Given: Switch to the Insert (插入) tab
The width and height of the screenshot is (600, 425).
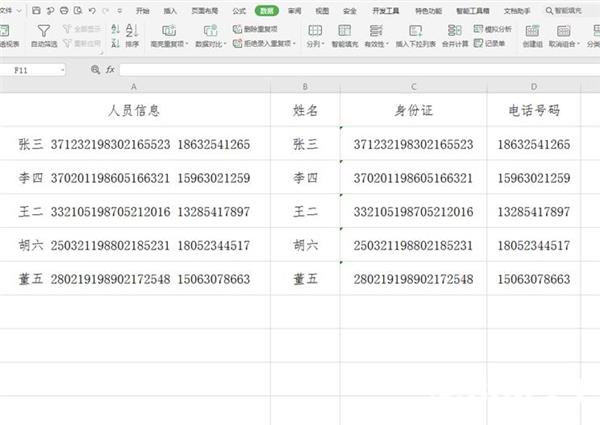Looking at the screenshot, I should click(170, 11).
